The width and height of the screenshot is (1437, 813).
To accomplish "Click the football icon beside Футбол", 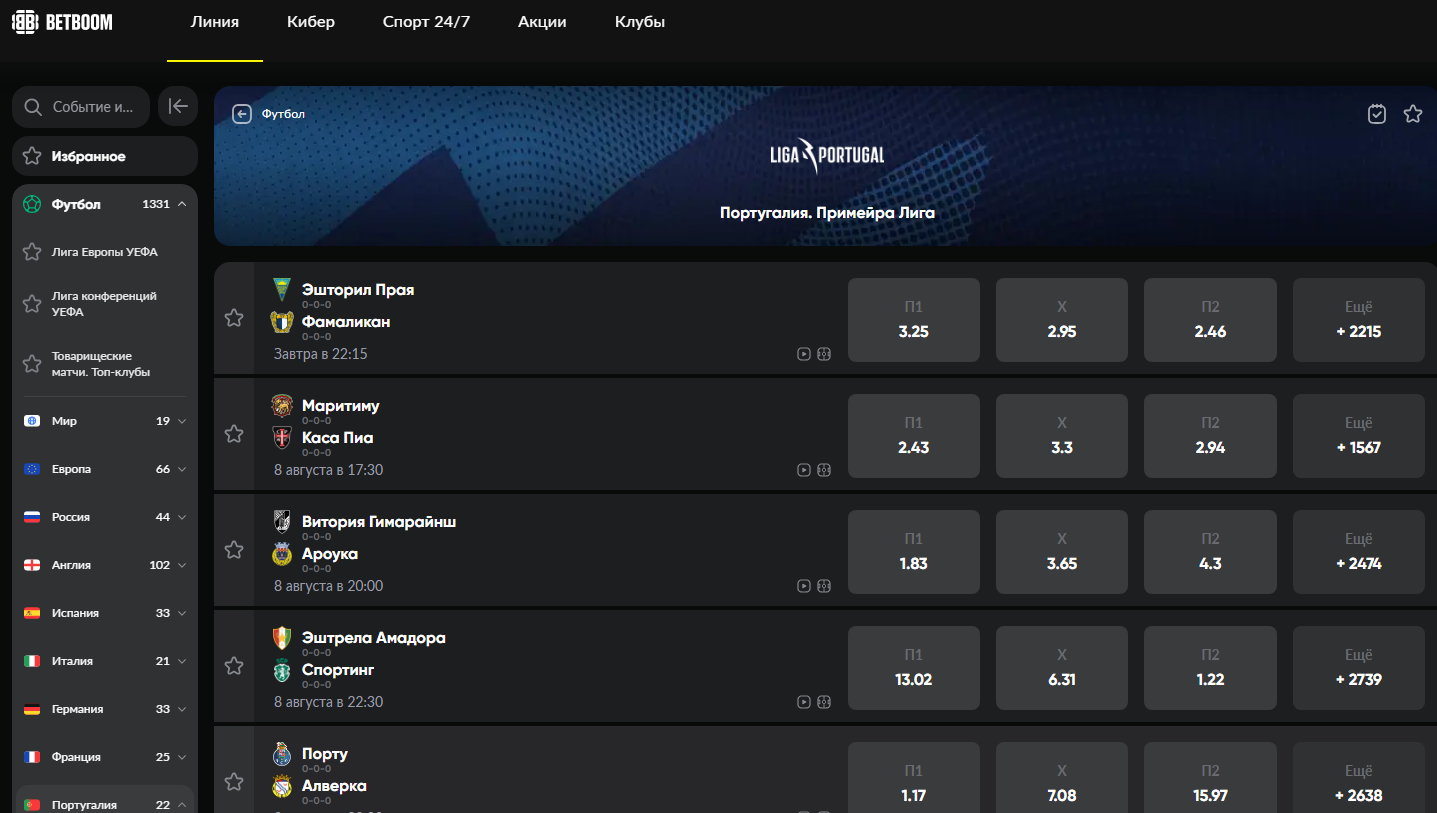I will (32, 204).
